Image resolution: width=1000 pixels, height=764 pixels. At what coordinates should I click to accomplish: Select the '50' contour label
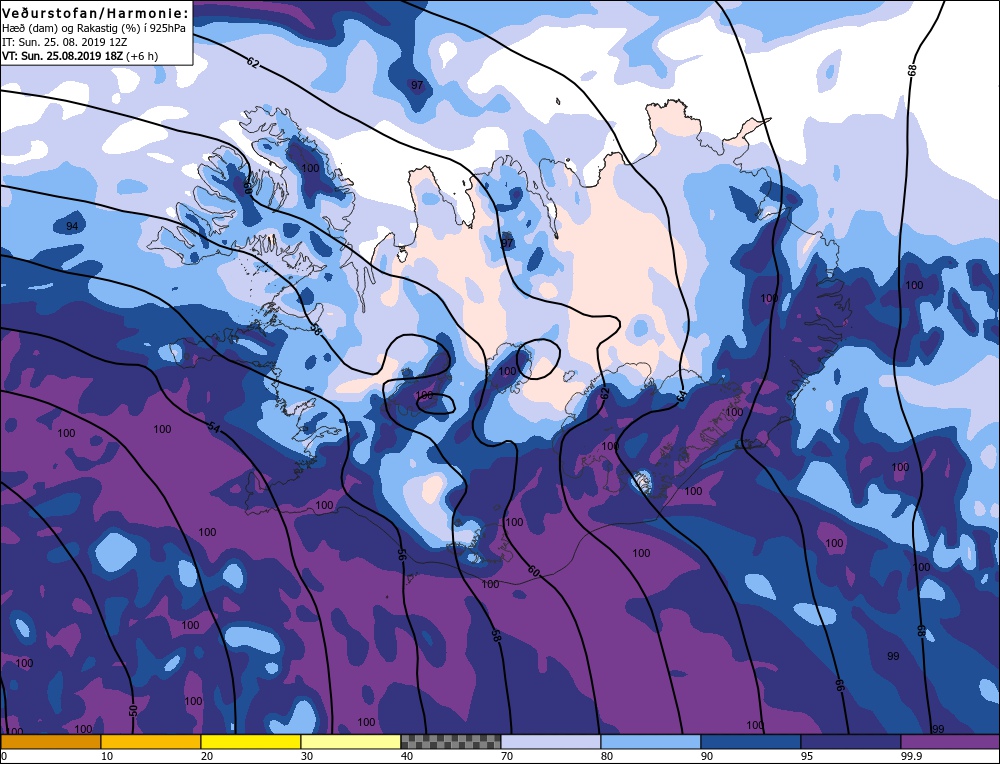[x=133, y=710]
